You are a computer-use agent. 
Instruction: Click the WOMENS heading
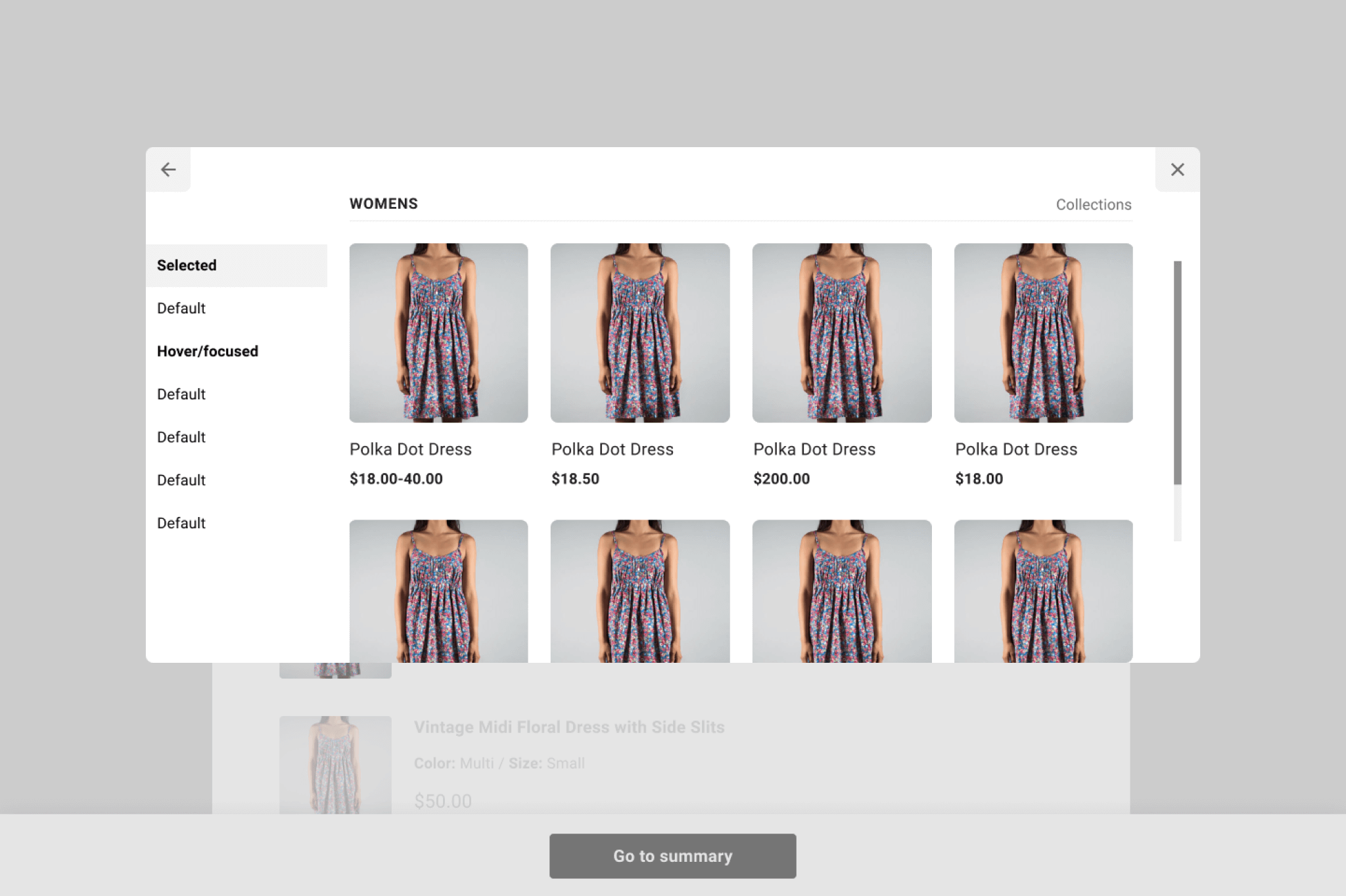coord(384,204)
